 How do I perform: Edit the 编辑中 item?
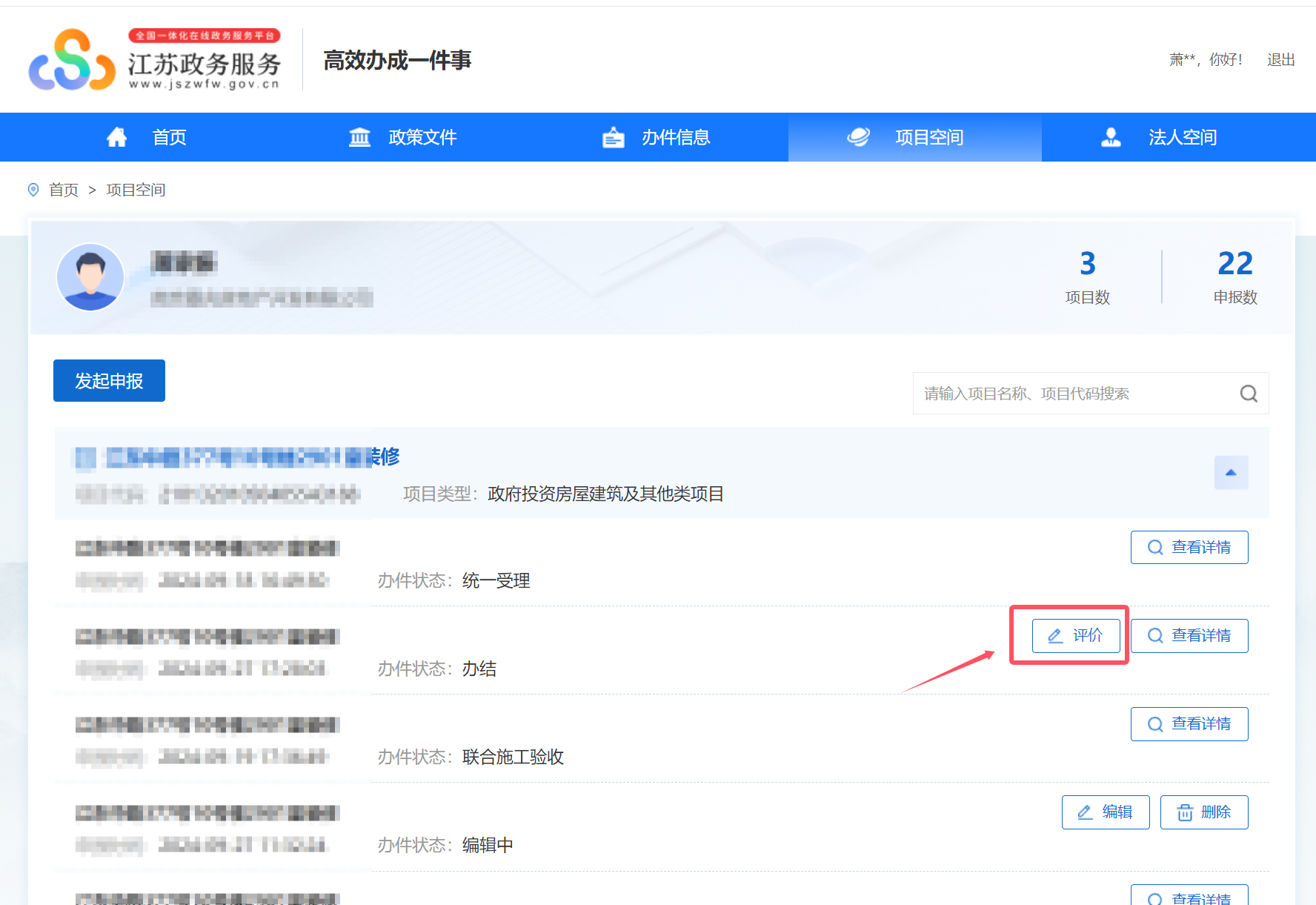(1106, 812)
